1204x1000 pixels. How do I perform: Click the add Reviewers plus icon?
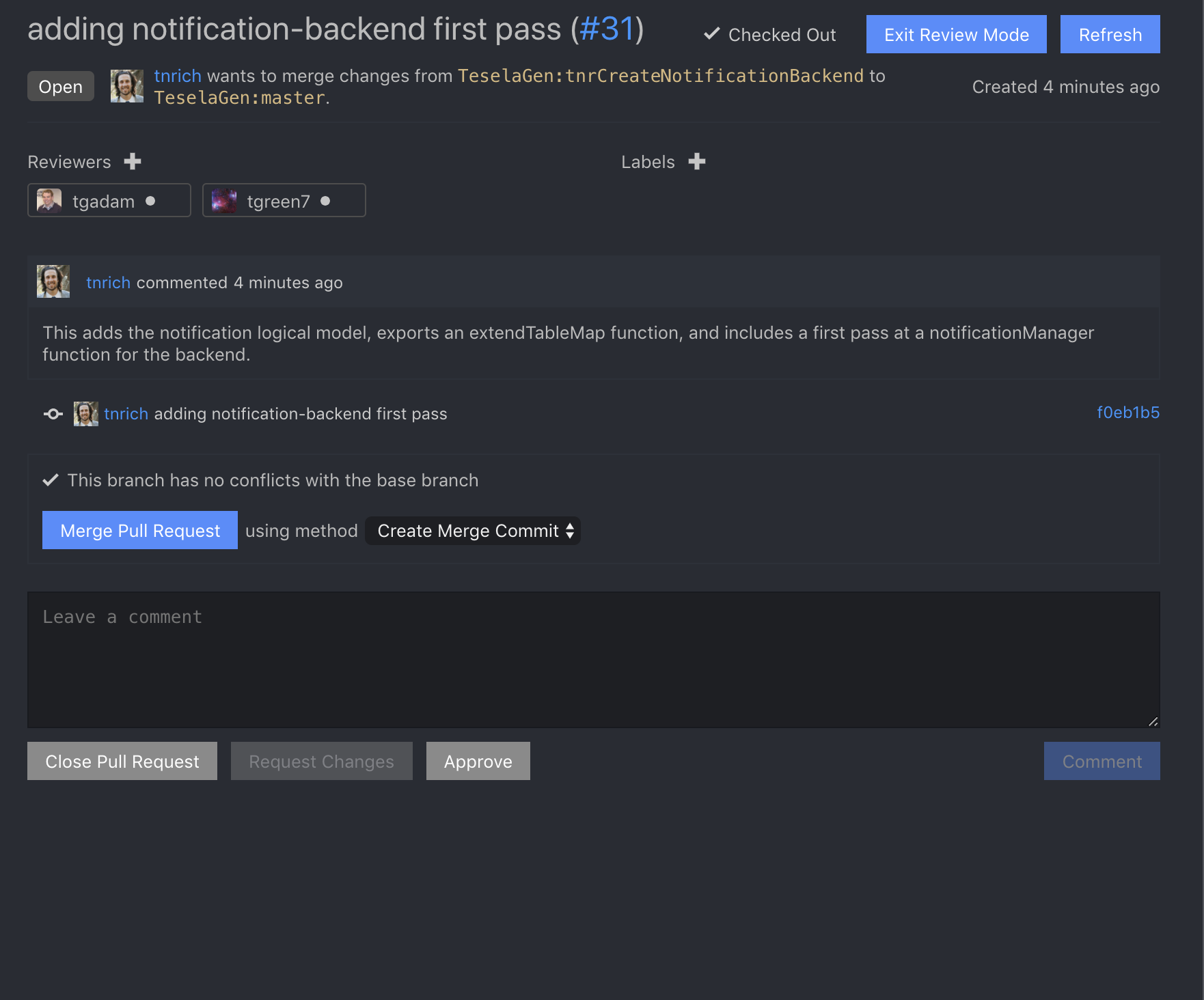pyautogui.click(x=133, y=162)
